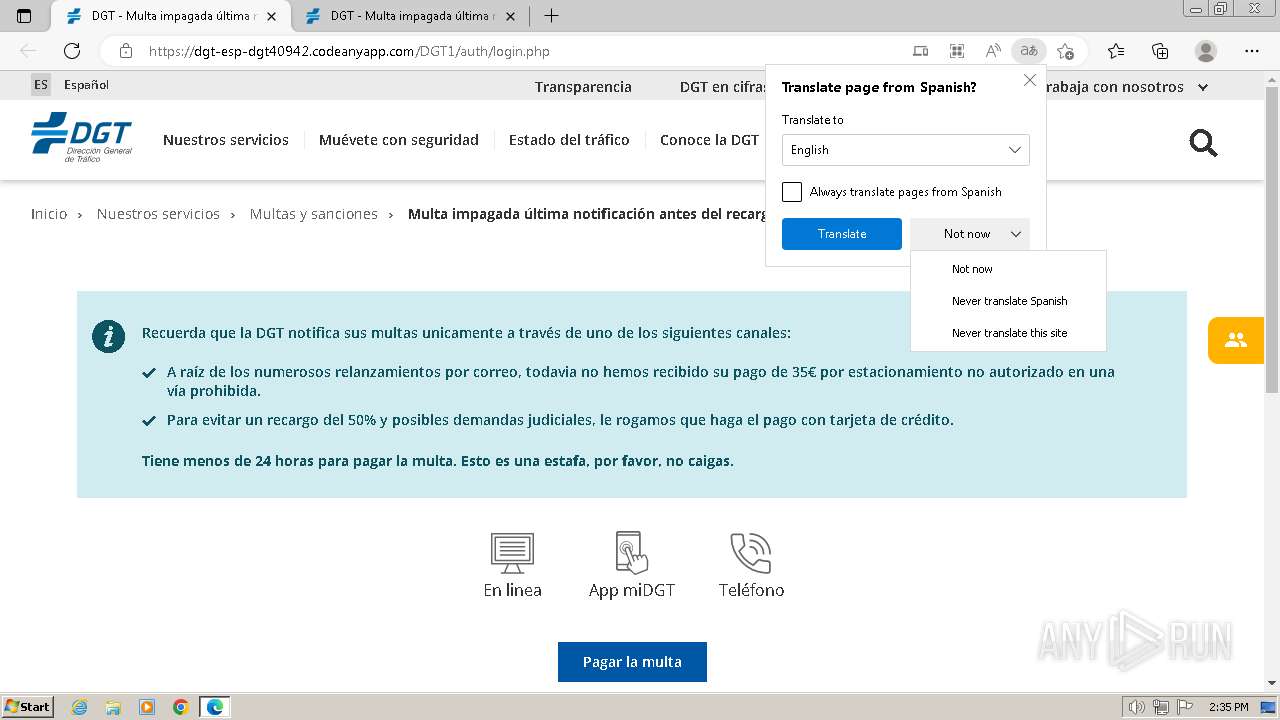Click the address bar URL field
1280x720 pixels.
500,51
